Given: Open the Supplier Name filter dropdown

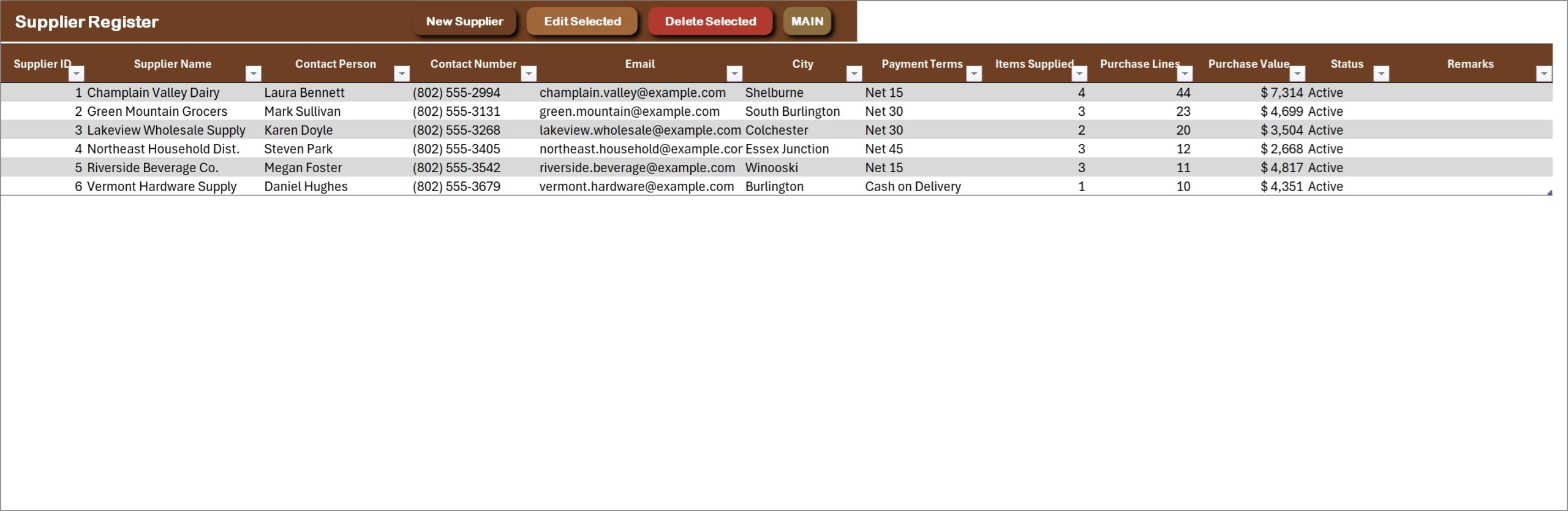Looking at the screenshot, I should click(x=253, y=74).
